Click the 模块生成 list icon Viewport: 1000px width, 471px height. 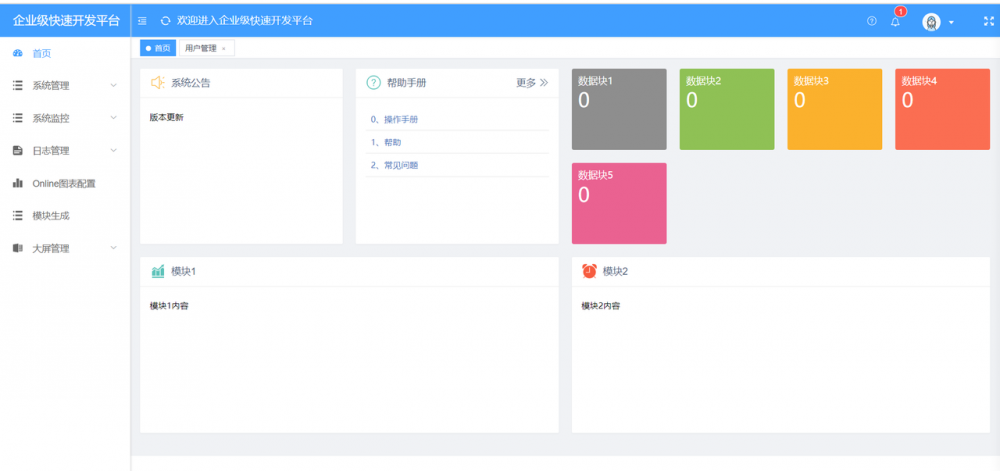(18, 215)
